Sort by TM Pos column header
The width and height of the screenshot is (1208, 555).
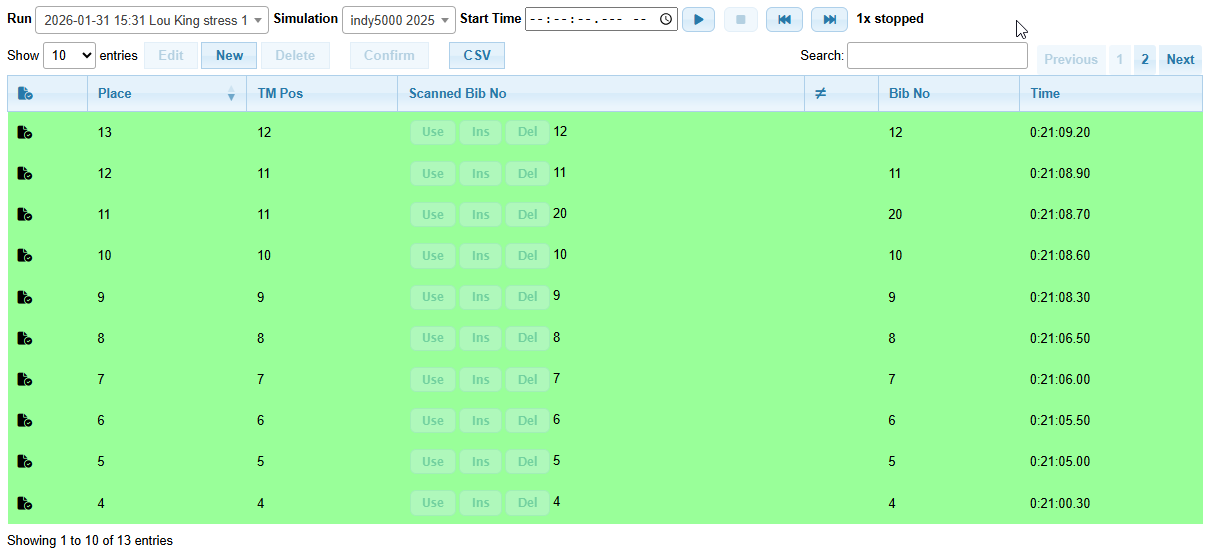click(322, 93)
